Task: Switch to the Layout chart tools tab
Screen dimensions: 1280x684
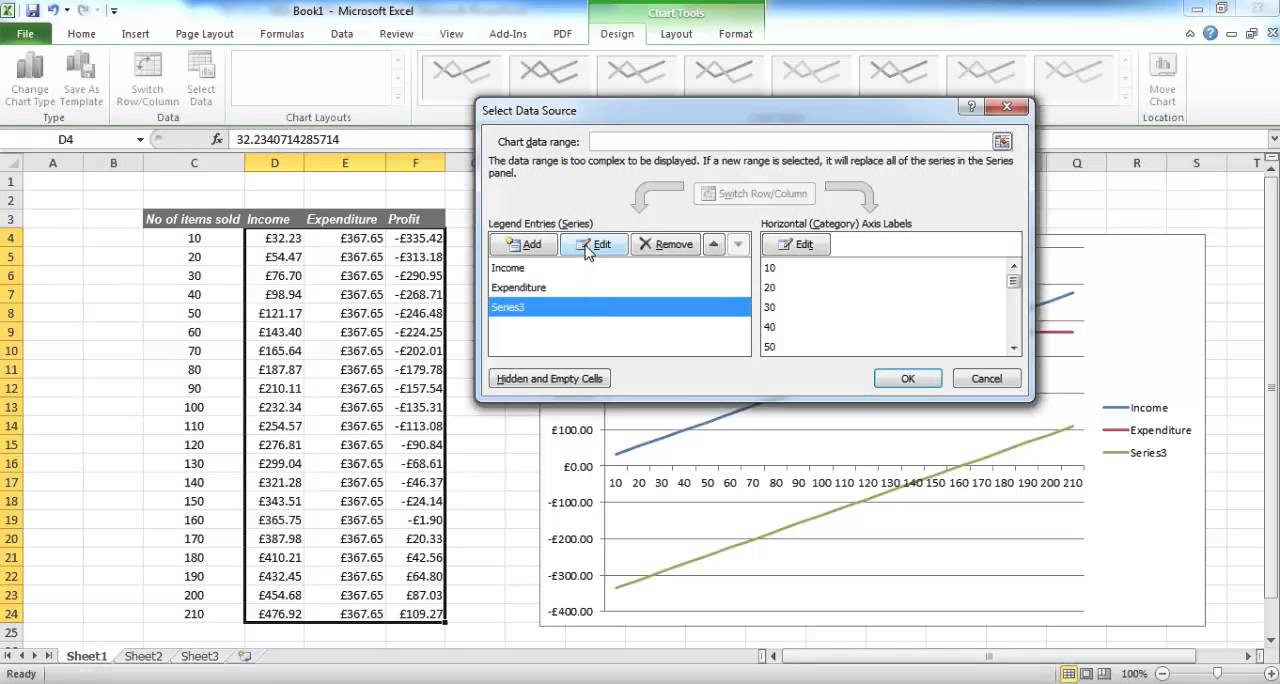Action: 676,33
